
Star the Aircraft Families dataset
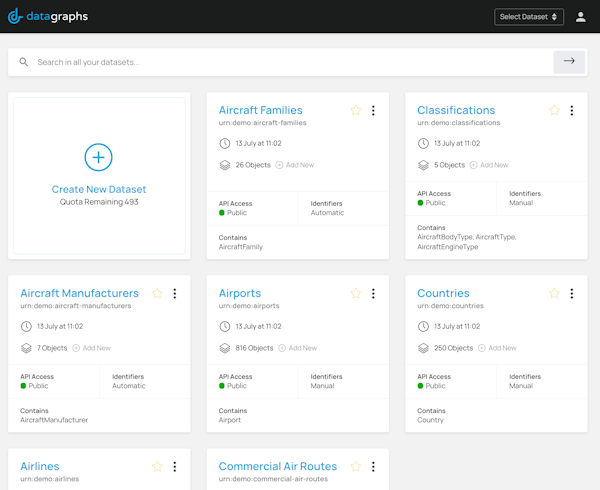(x=355, y=111)
